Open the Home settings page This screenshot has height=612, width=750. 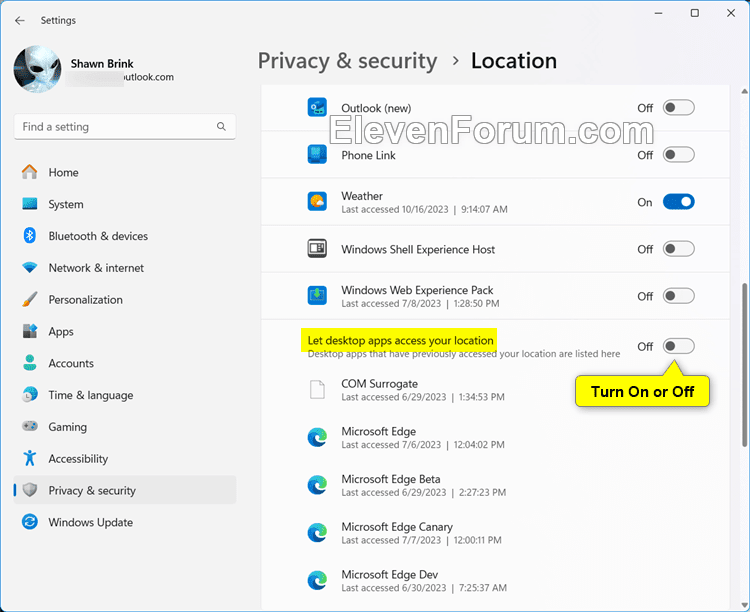tap(64, 173)
